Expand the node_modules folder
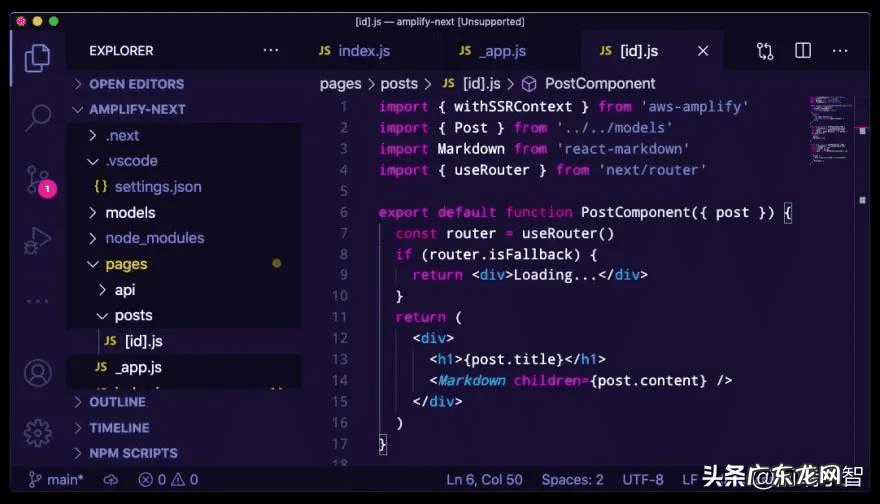 154,238
